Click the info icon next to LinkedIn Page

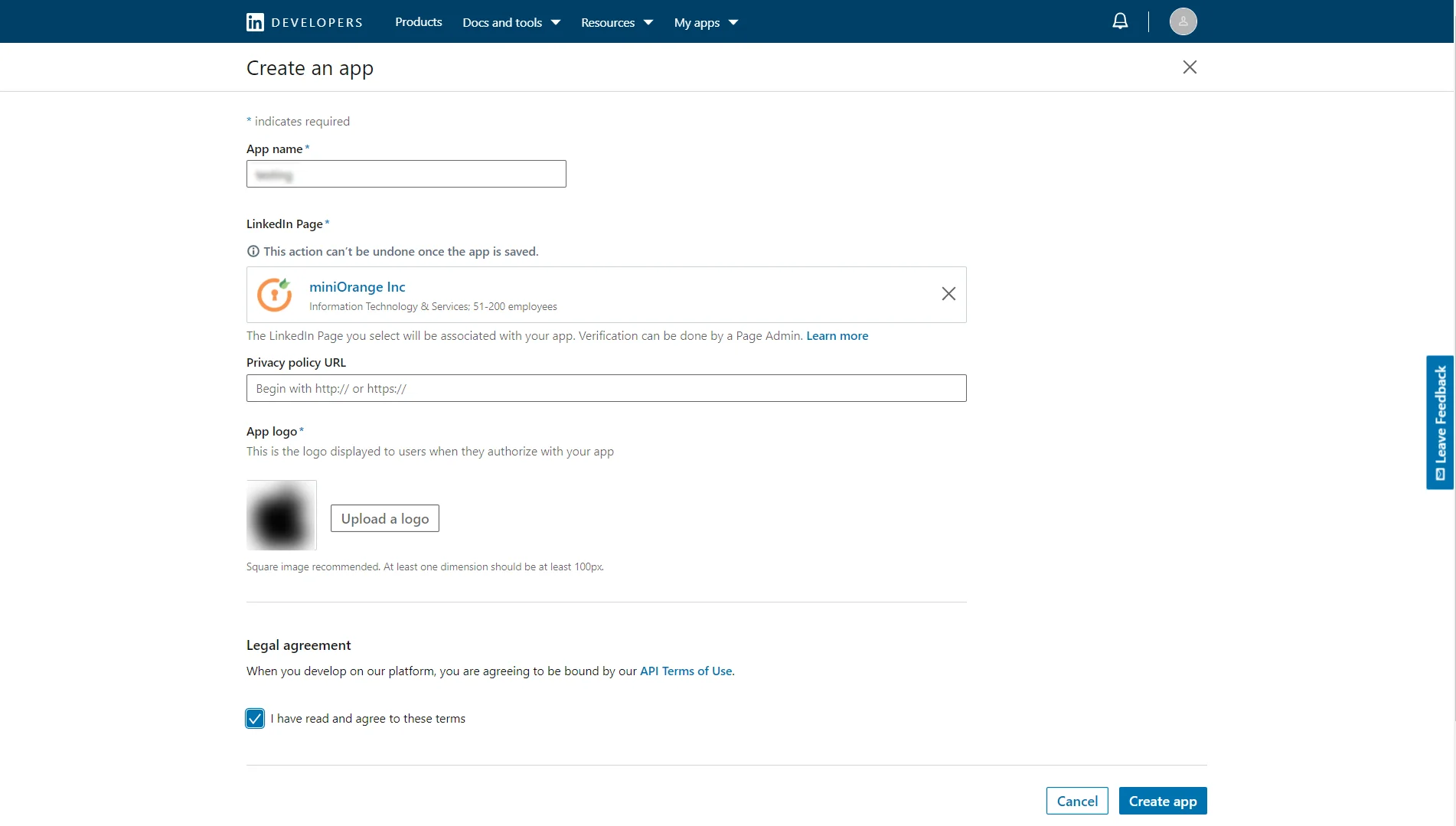[x=253, y=251]
